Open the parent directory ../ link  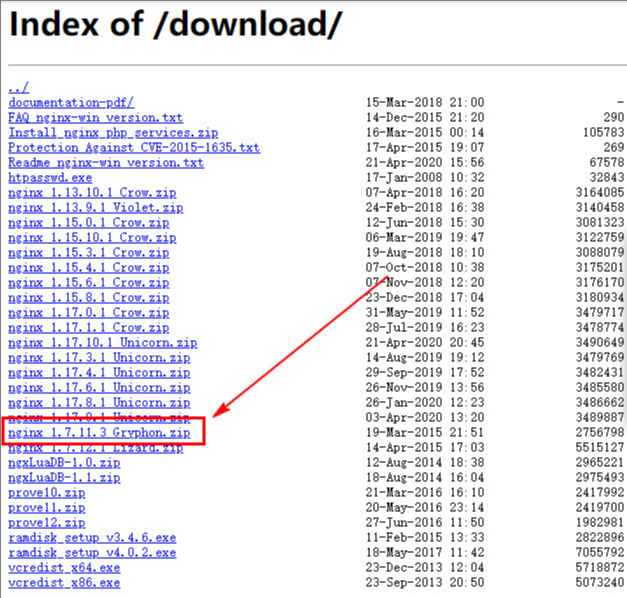coord(19,88)
